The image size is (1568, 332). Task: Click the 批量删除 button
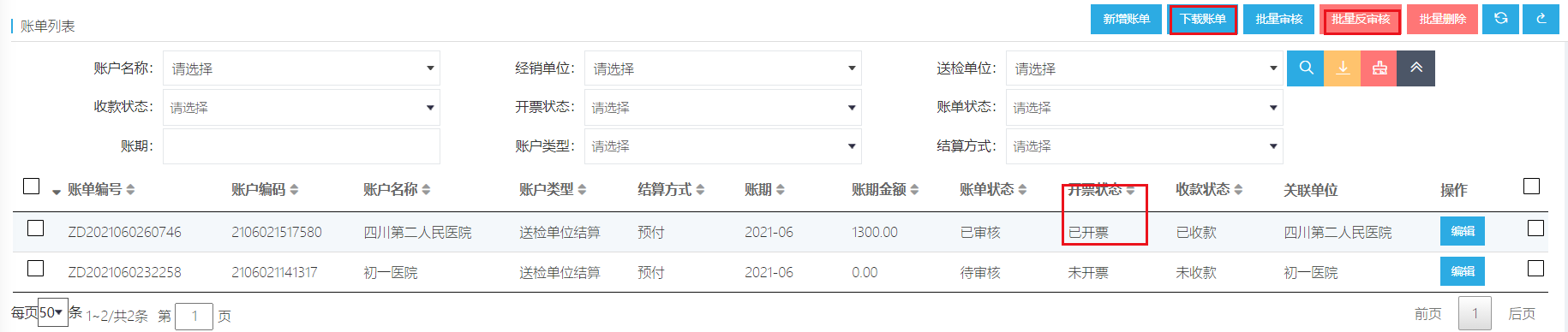[x=1442, y=19]
